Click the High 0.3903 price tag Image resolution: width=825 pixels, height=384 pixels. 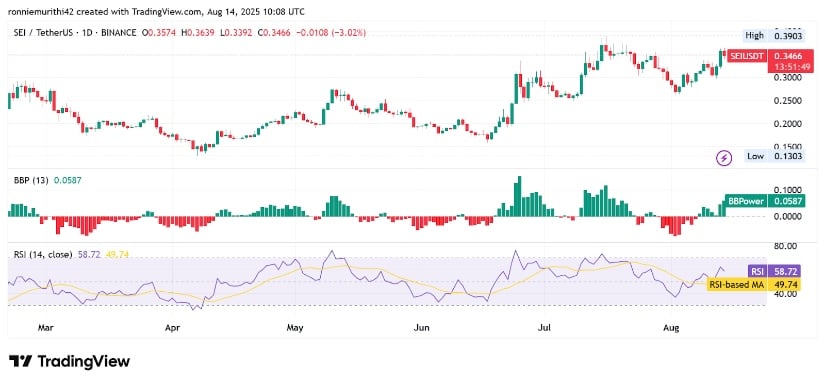(x=774, y=36)
